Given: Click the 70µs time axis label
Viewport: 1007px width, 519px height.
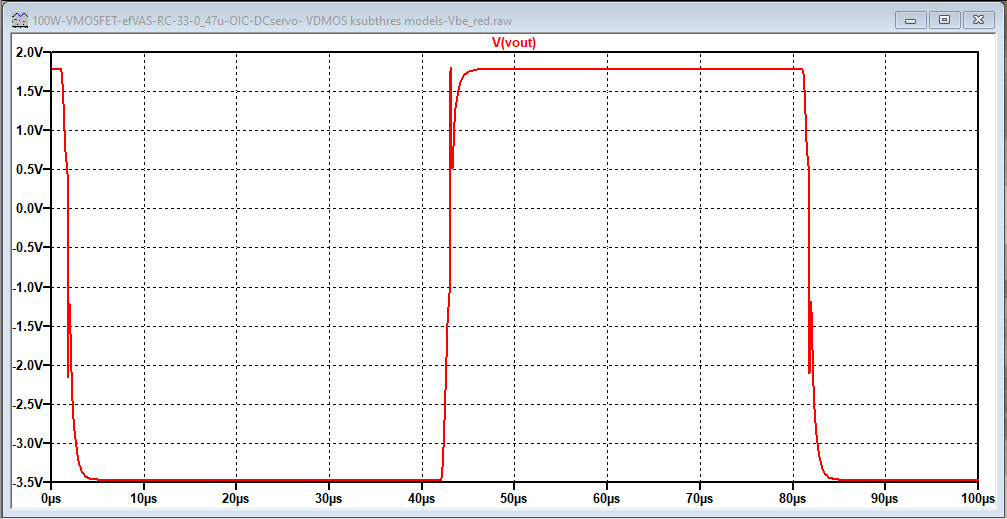Looking at the screenshot, I should click(700, 499).
